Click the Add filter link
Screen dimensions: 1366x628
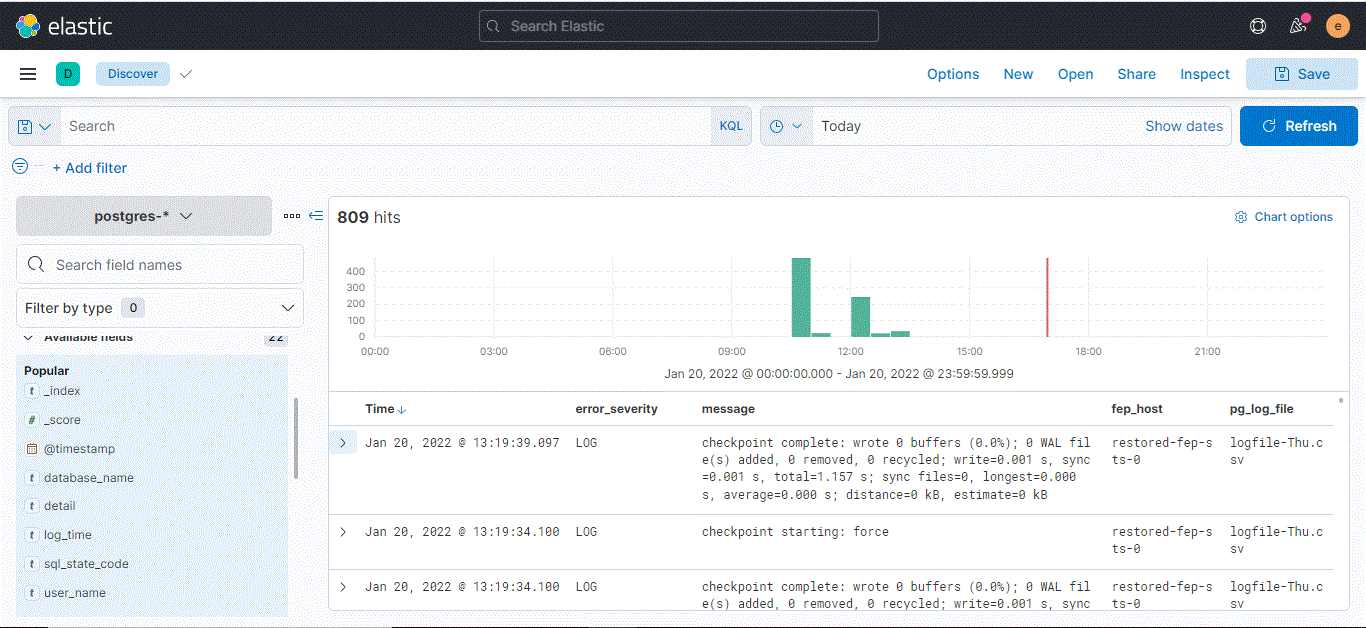click(x=89, y=168)
